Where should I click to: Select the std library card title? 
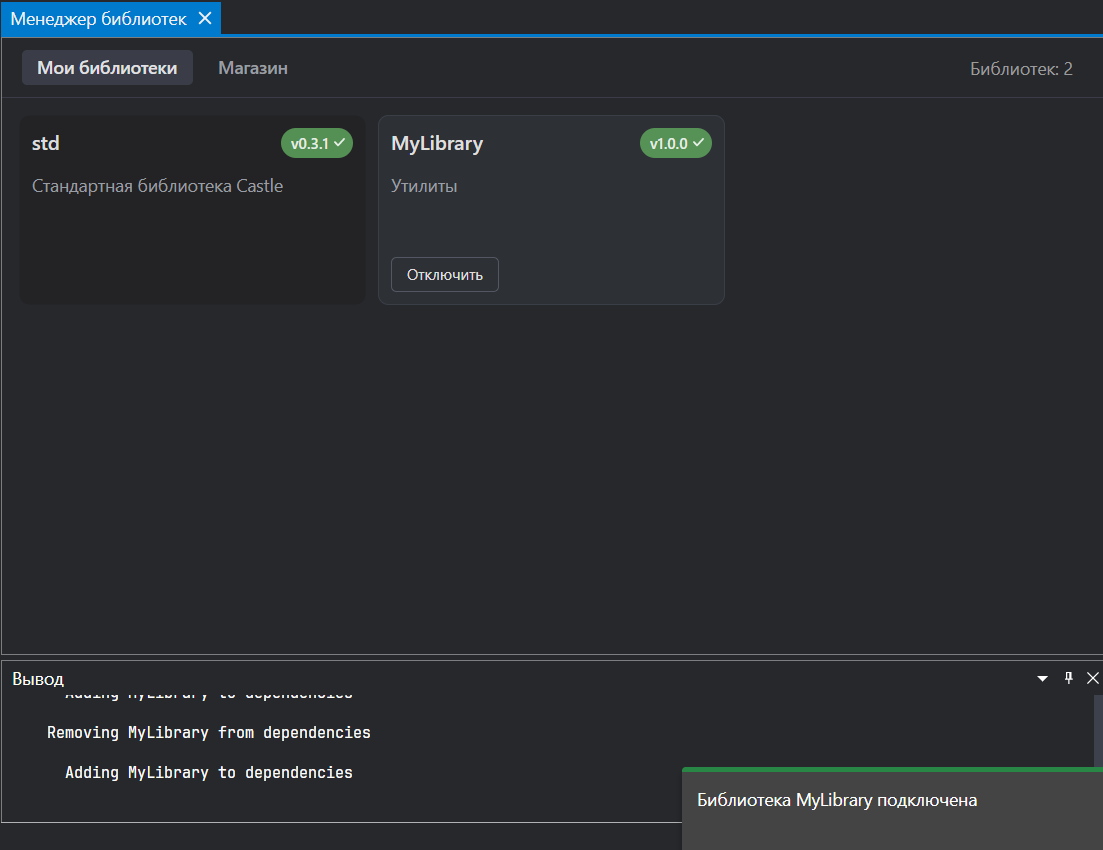tap(46, 143)
